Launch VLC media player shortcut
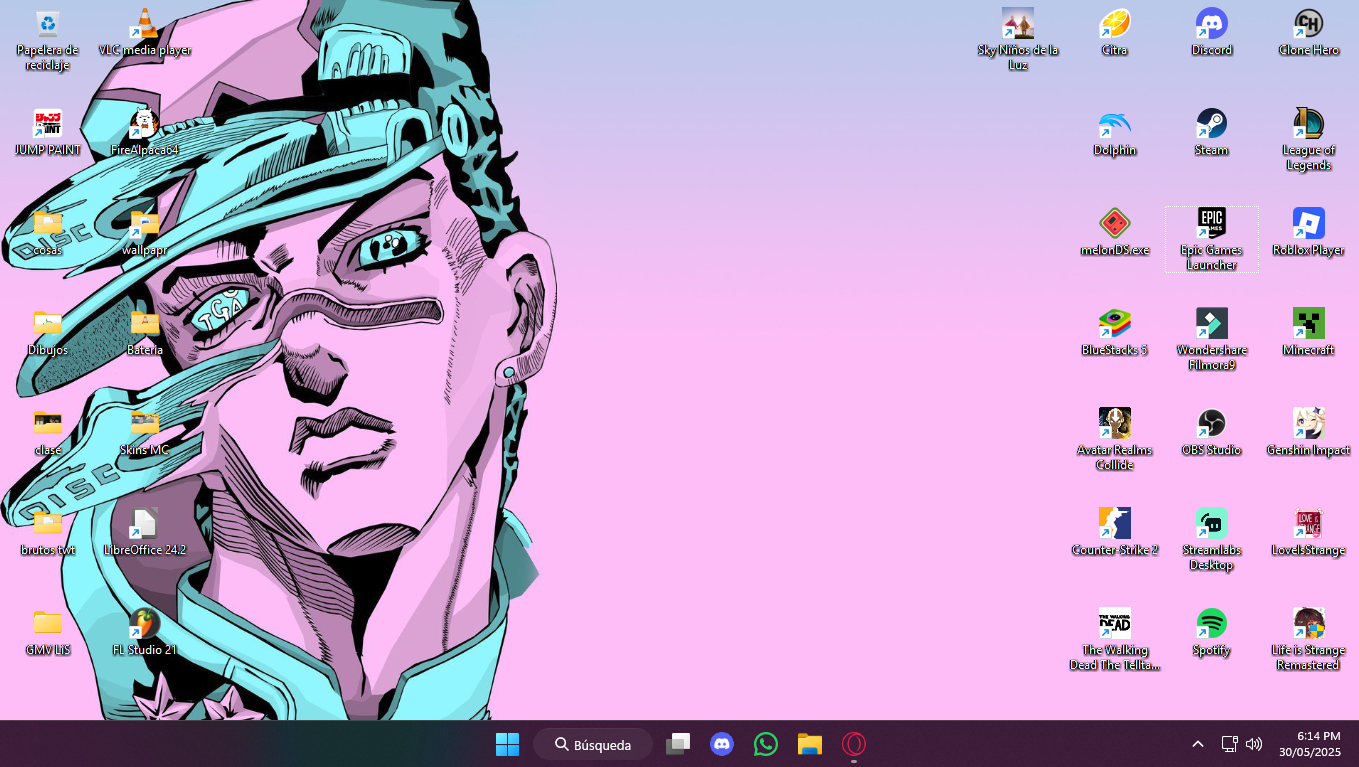 pyautogui.click(x=145, y=33)
